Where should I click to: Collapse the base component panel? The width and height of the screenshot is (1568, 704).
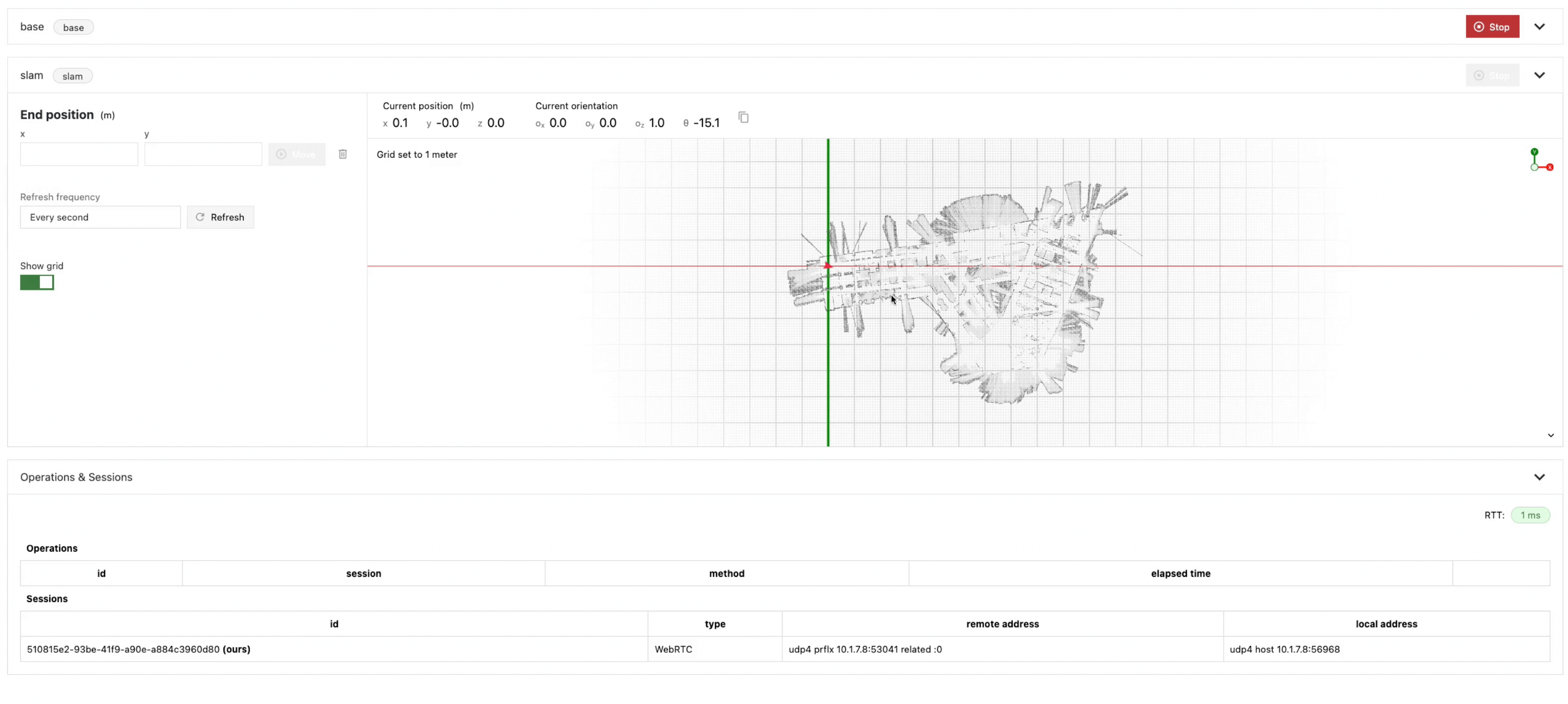pos(1539,27)
